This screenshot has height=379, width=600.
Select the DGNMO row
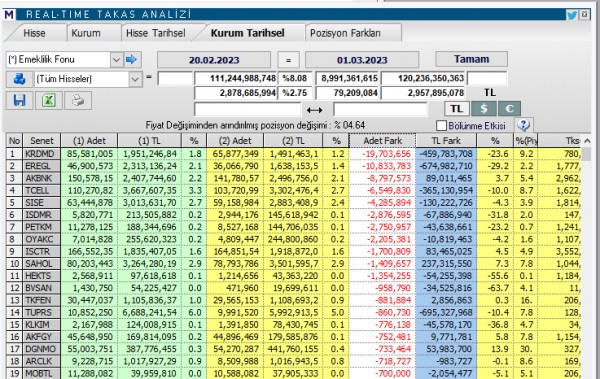(293, 349)
